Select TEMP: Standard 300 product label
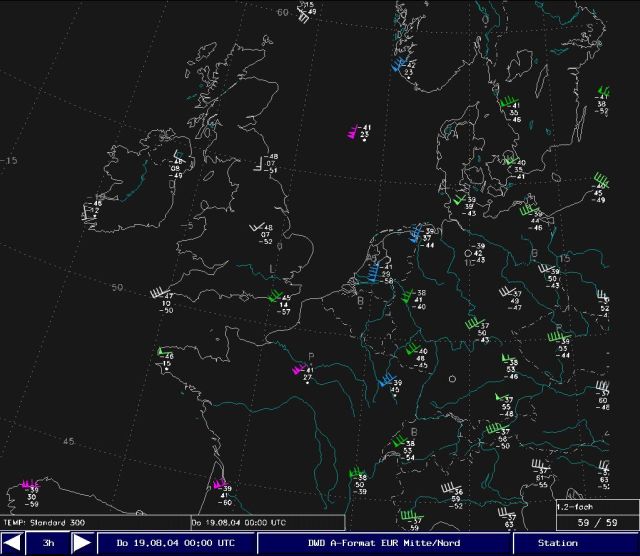 (x=42, y=522)
